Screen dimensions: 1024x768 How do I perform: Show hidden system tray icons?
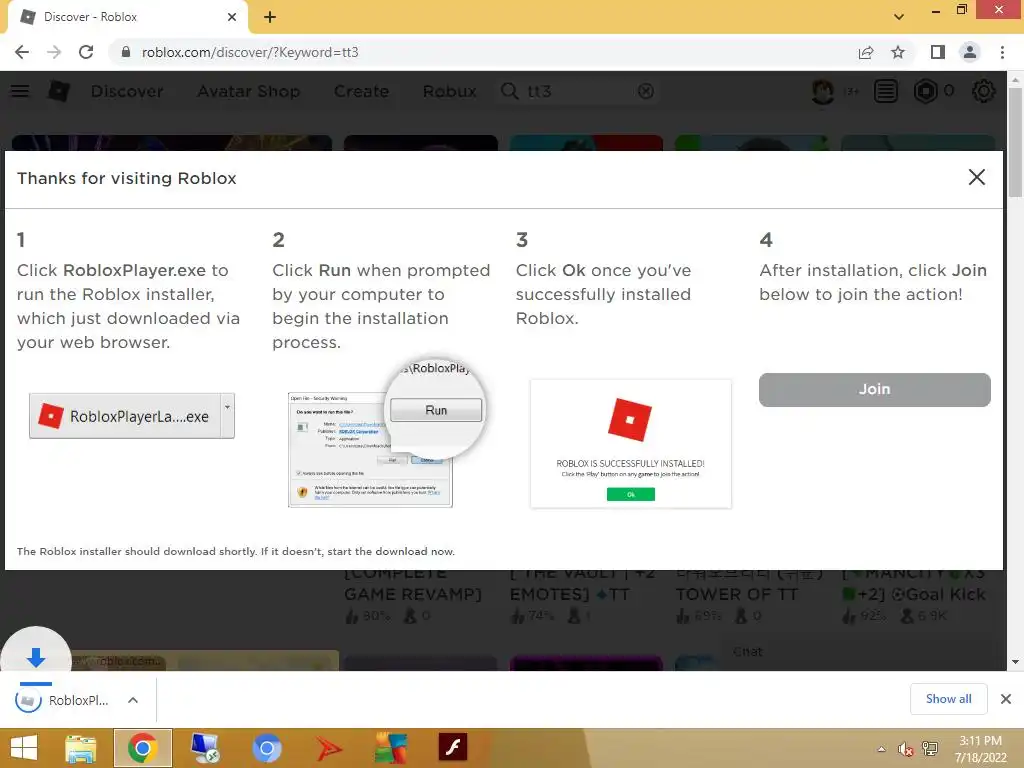pos(882,749)
